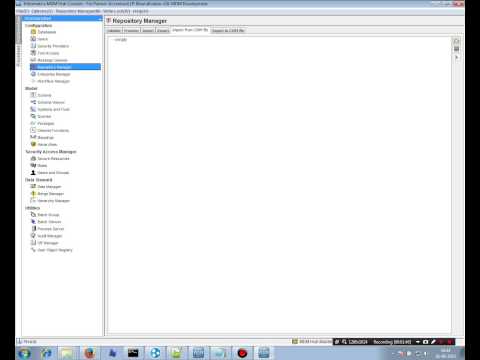Viewport: 480px width, 360px height.
Task: Open the Write Lock menu
Action: pyautogui.click(x=116, y=11)
